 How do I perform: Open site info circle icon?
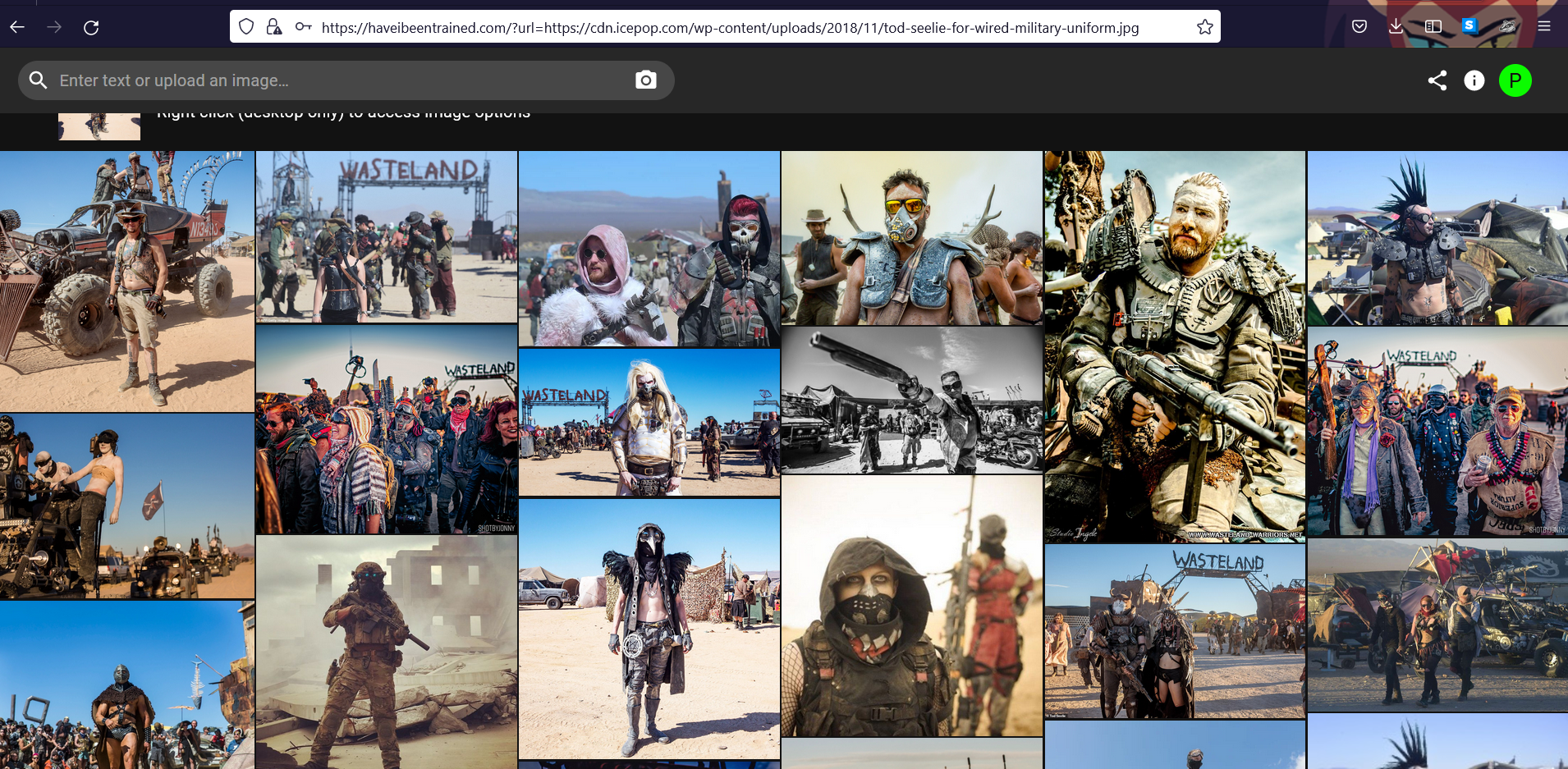click(x=1474, y=80)
